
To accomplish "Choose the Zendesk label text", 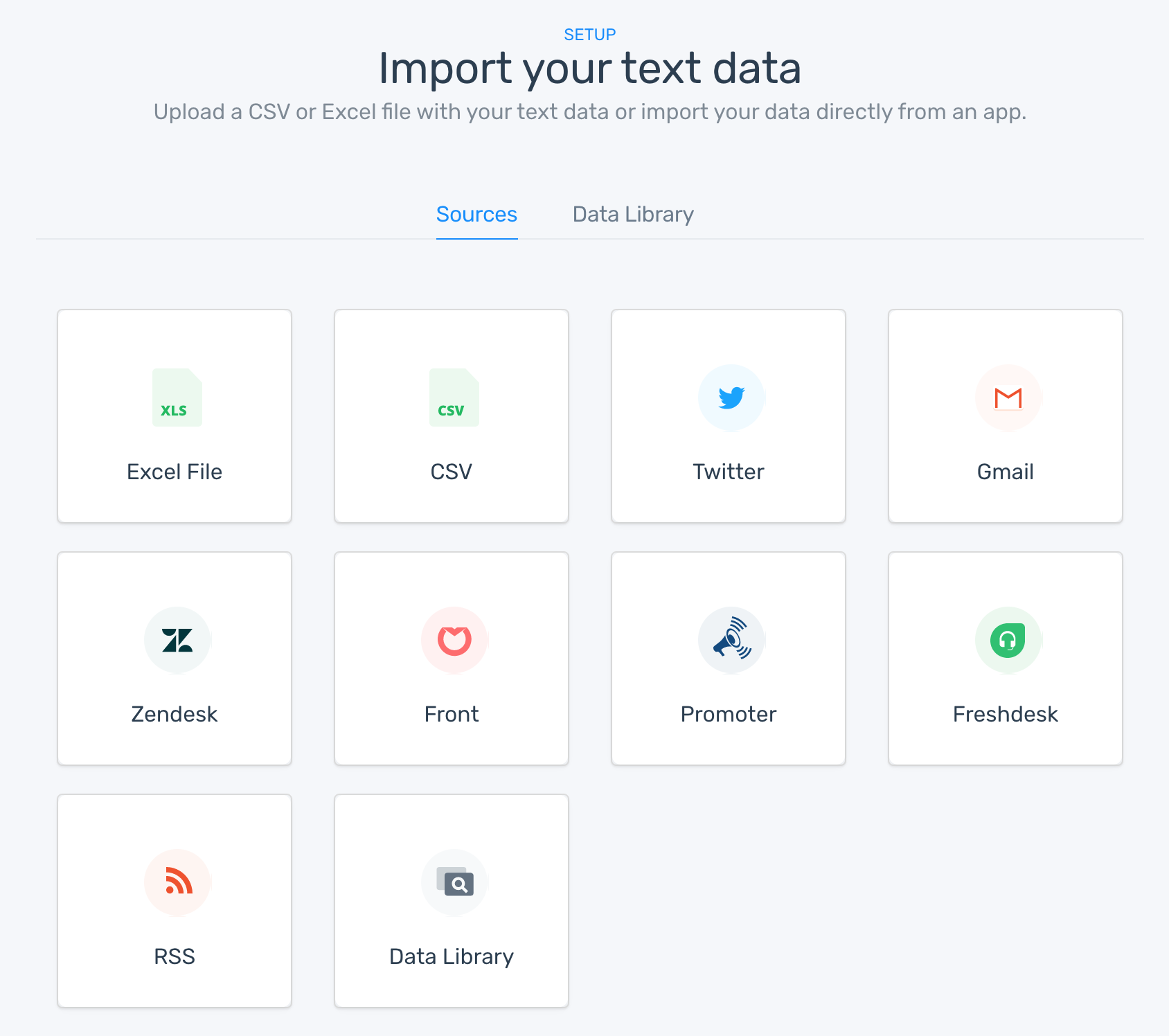I will (175, 714).
